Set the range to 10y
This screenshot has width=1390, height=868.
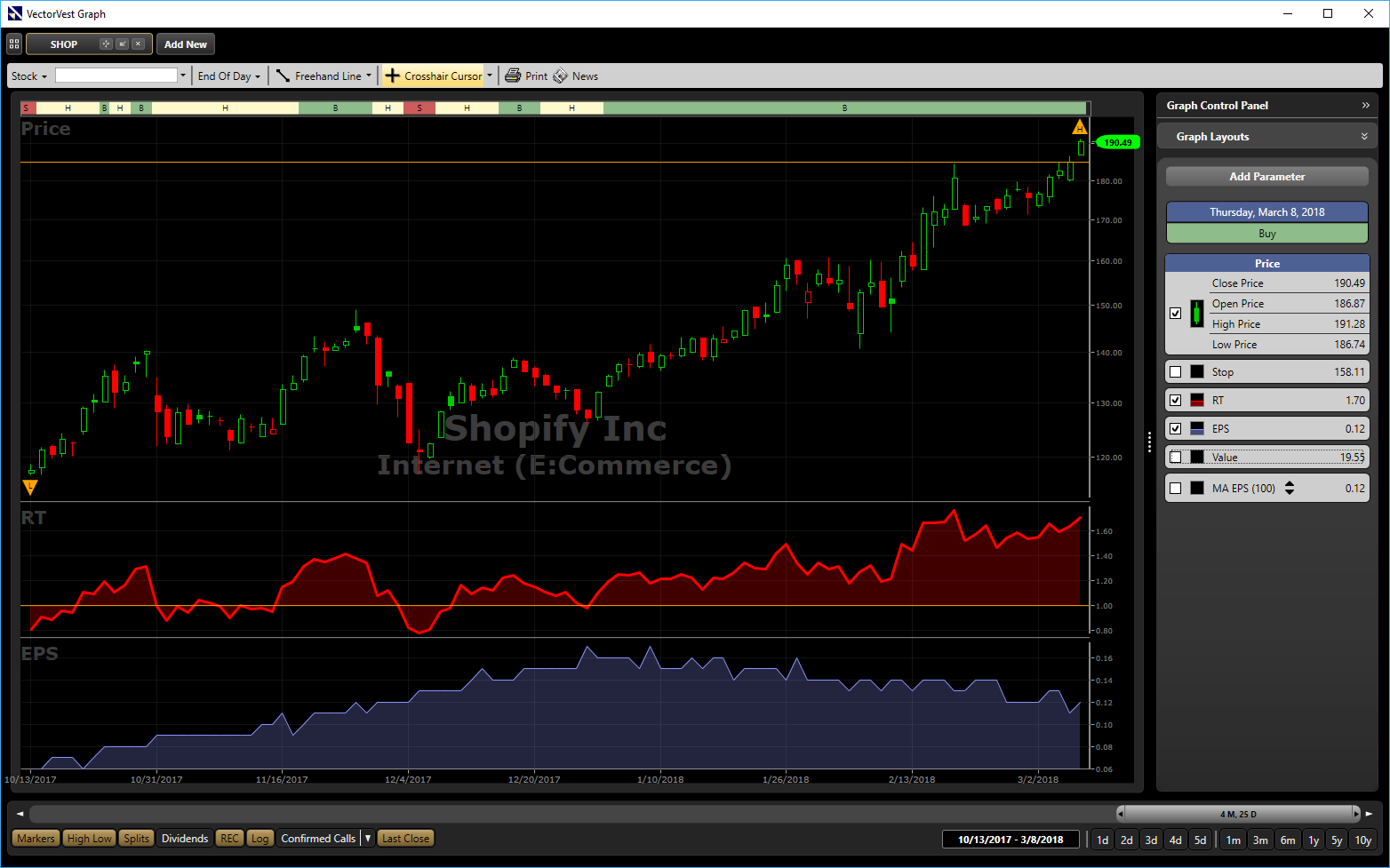tap(1363, 840)
